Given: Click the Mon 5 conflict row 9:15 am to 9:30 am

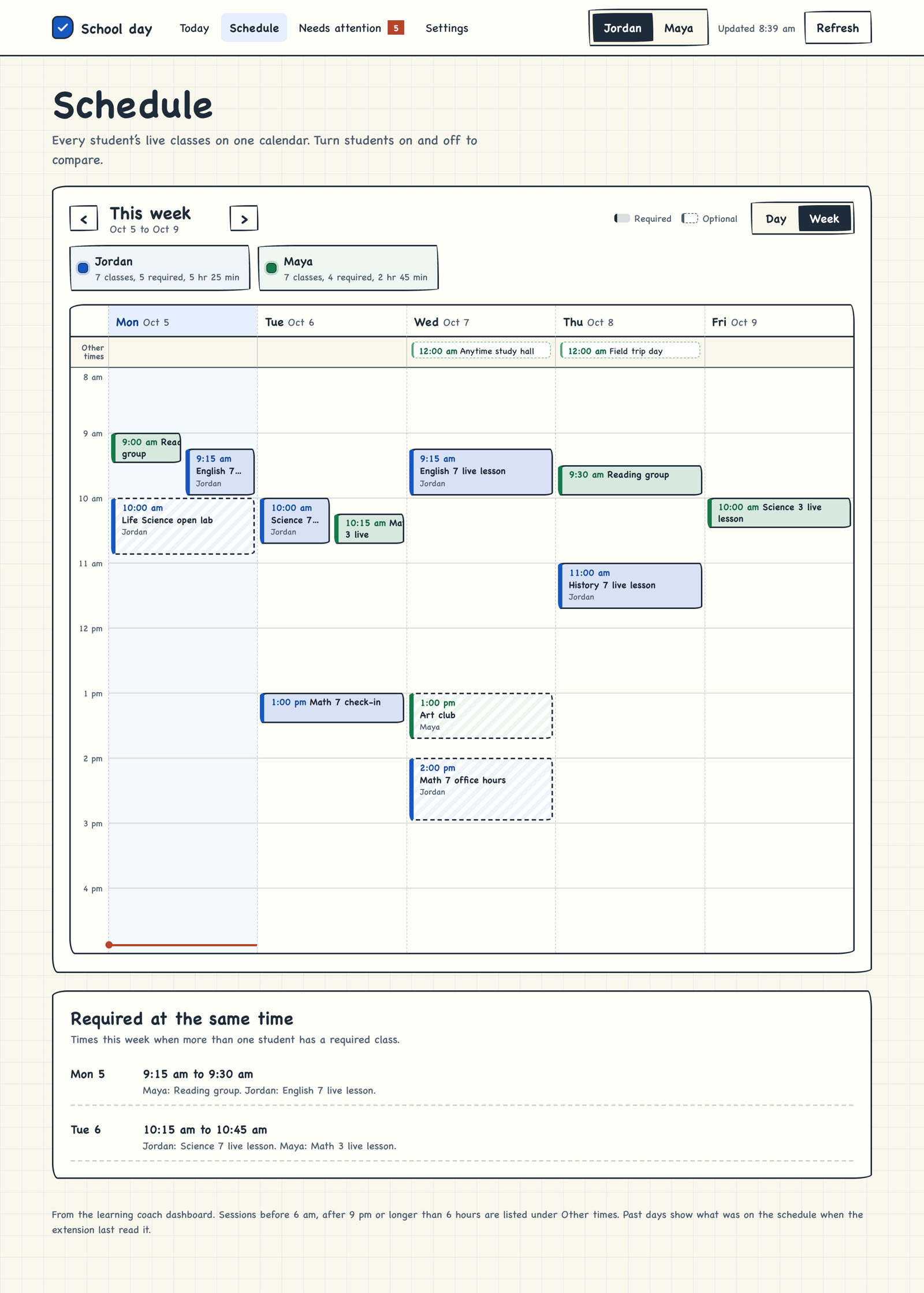Looking at the screenshot, I should click(x=461, y=1082).
